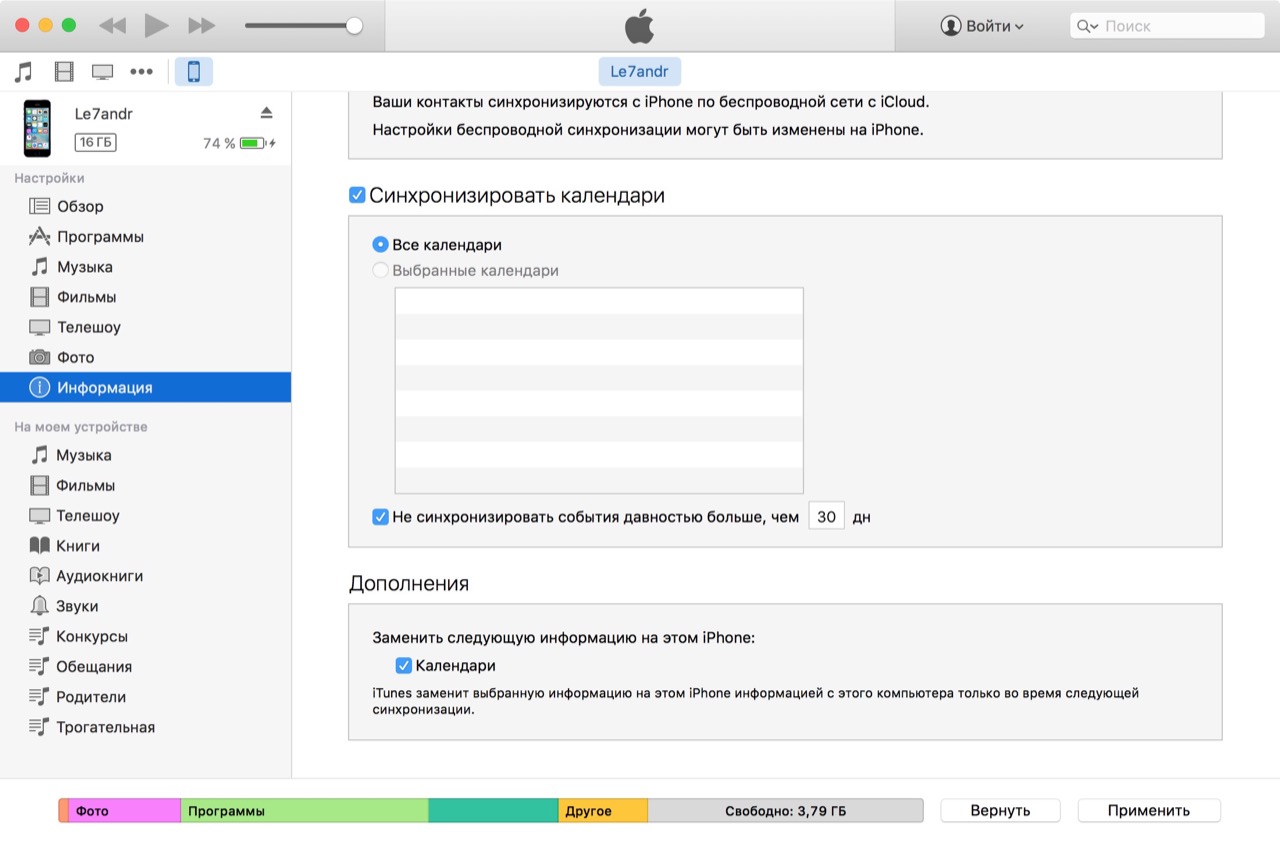This screenshot has width=1280, height=843.
Task: Expand search options magnifier dropdown
Action: coord(1087,27)
